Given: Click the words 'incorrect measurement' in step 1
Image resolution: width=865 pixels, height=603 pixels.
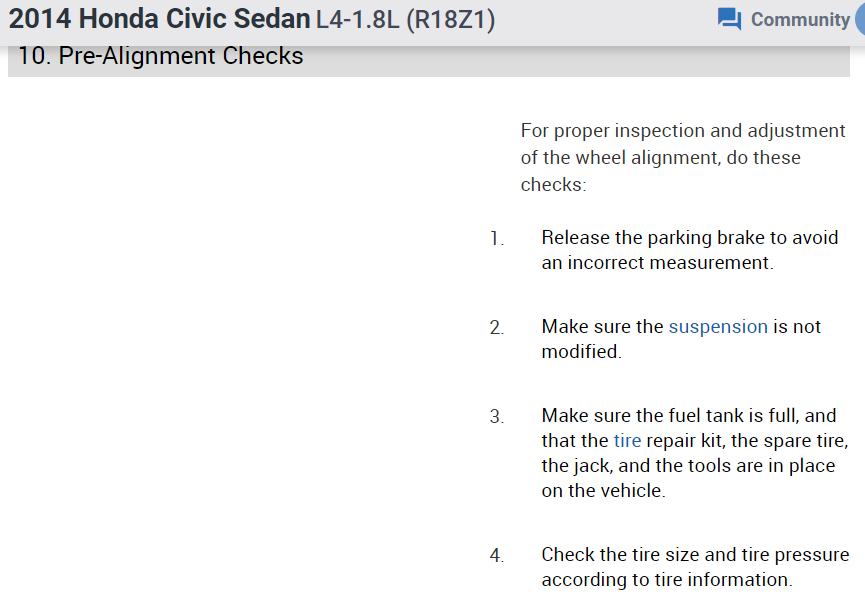Looking at the screenshot, I should click(670, 263).
